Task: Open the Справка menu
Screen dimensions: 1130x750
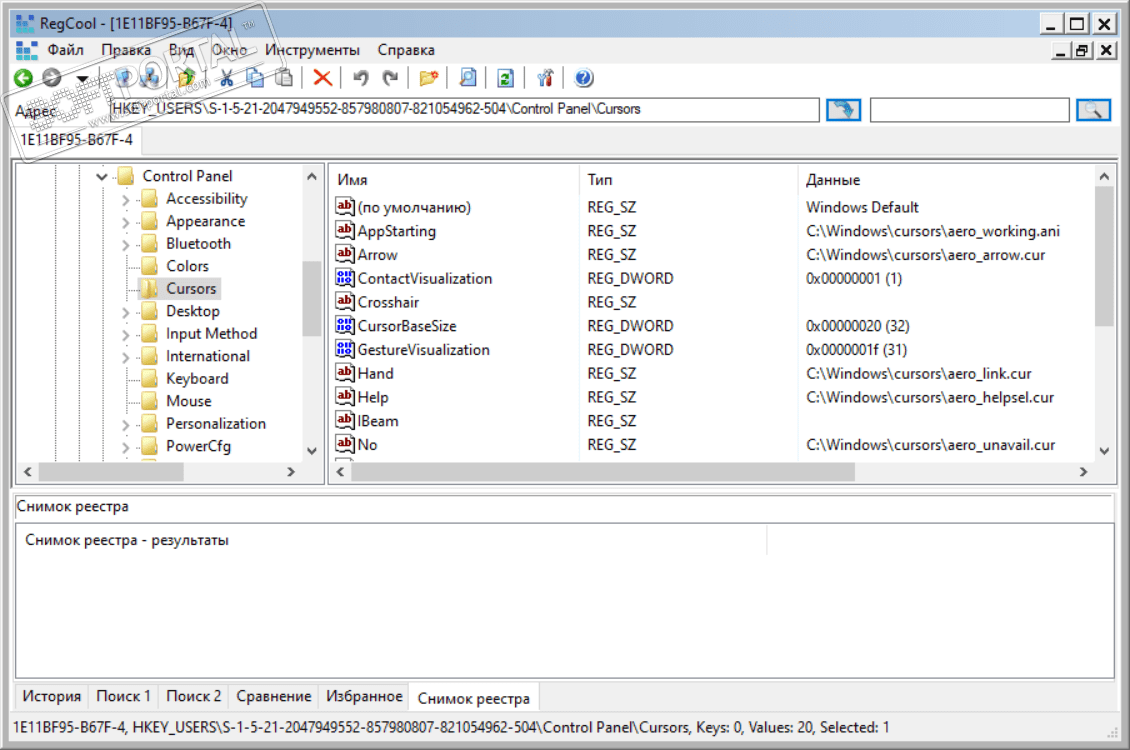Action: tap(406, 50)
